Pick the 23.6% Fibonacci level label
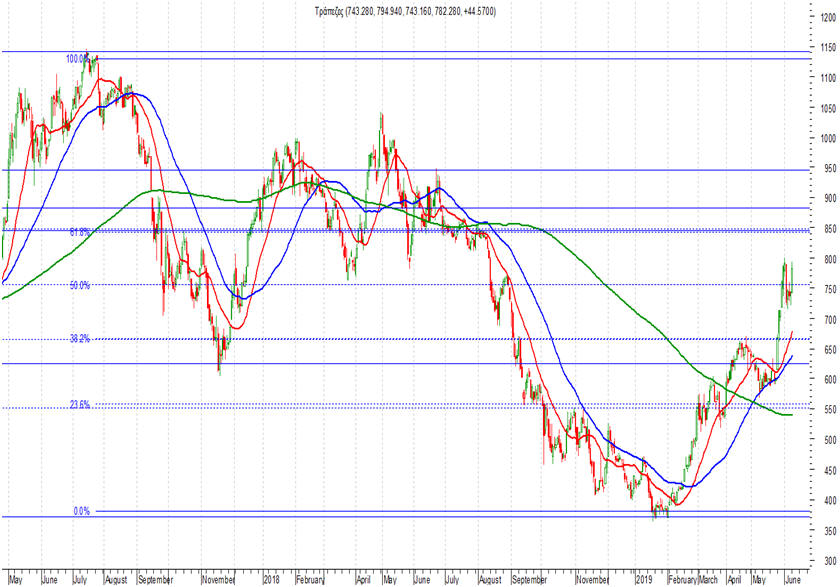 click(80, 404)
